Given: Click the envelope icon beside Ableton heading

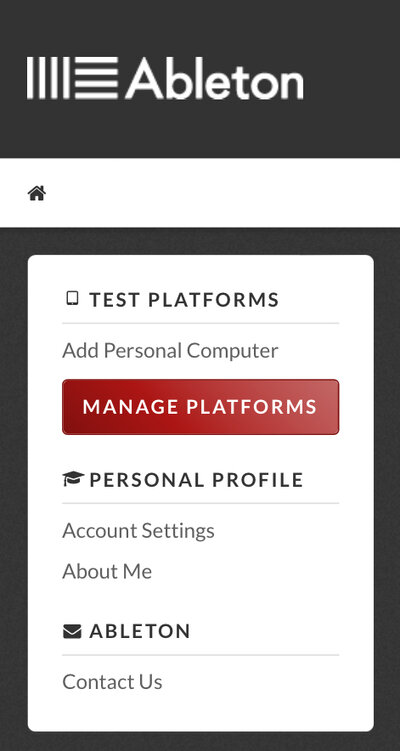Looking at the screenshot, I should coord(72,631).
